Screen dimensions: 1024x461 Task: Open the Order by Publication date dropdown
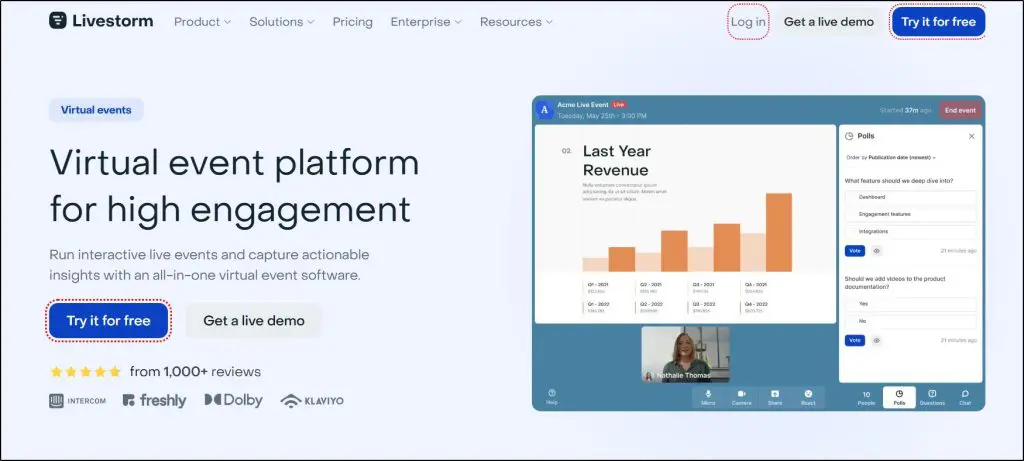(891, 158)
